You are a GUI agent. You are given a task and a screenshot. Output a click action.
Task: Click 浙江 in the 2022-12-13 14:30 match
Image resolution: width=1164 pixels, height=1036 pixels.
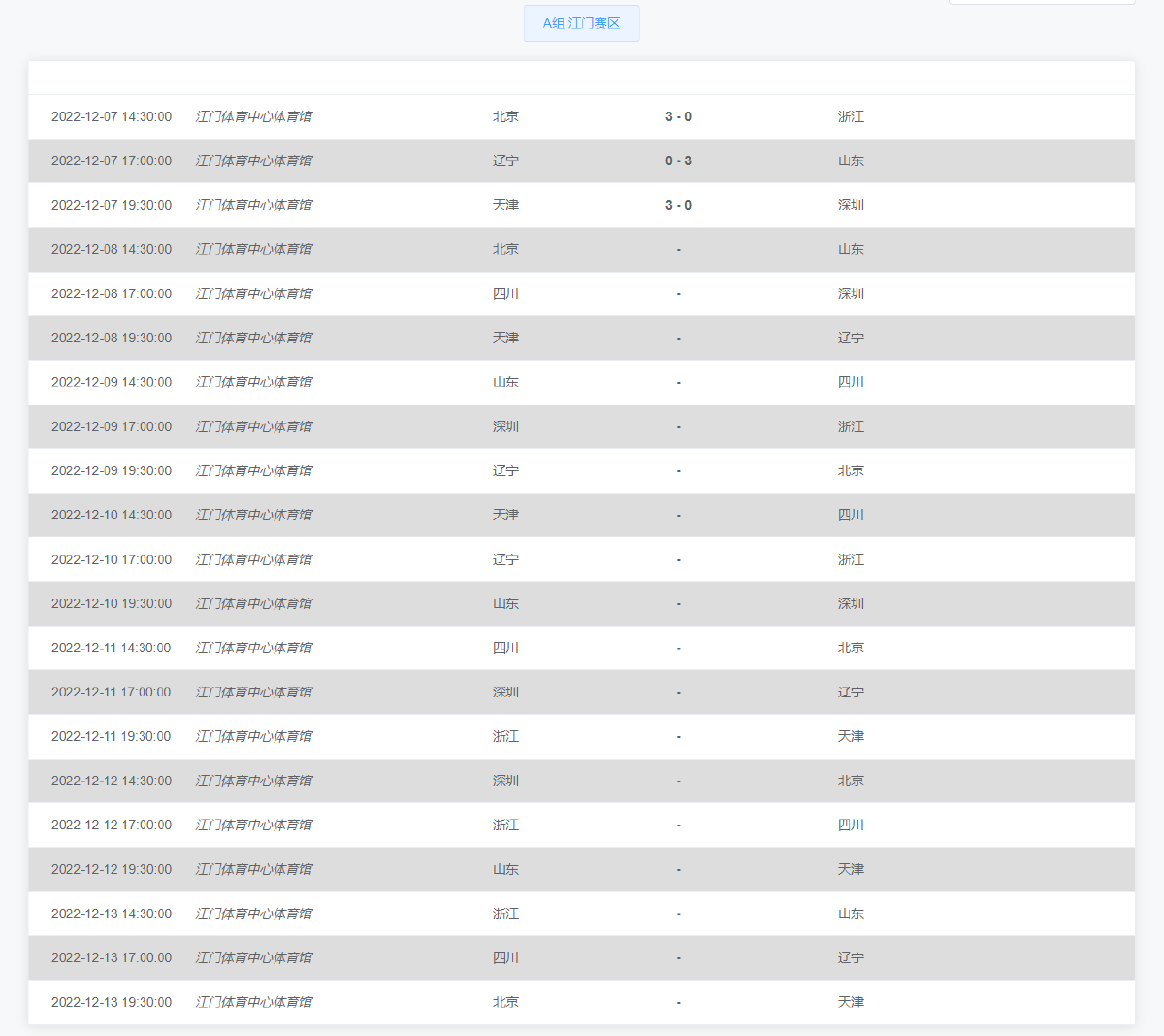click(x=505, y=914)
